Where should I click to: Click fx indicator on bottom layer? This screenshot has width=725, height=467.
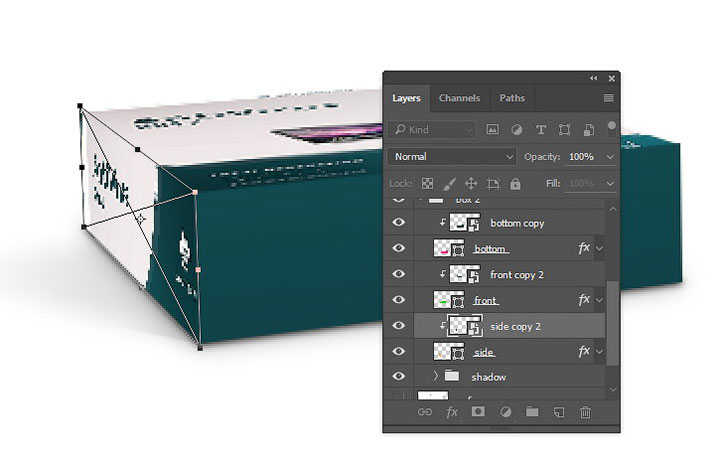(x=584, y=248)
